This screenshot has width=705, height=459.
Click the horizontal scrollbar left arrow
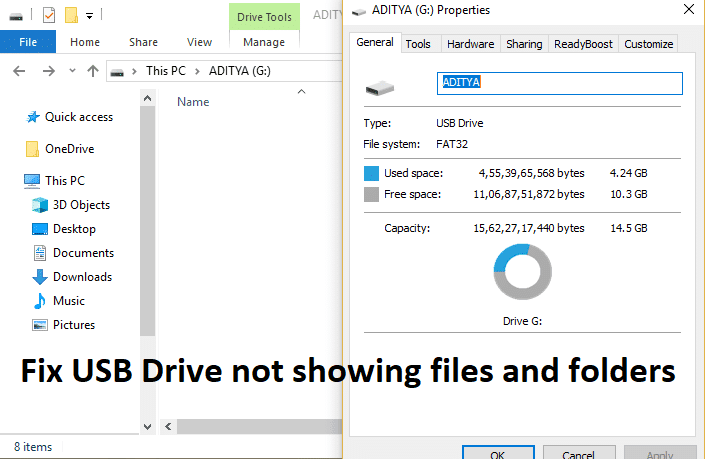click(168, 426)
